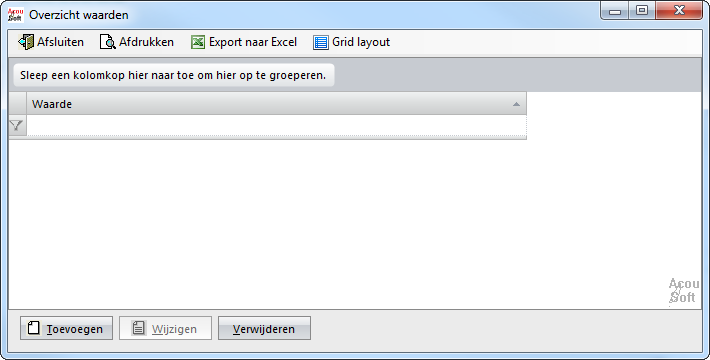
Task: Click the row indicator header cell
Action: [x=18, y=104]
